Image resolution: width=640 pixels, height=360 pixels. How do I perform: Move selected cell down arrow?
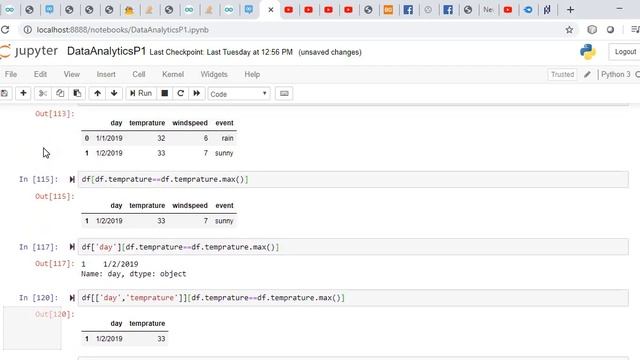(x=114, y=93)
